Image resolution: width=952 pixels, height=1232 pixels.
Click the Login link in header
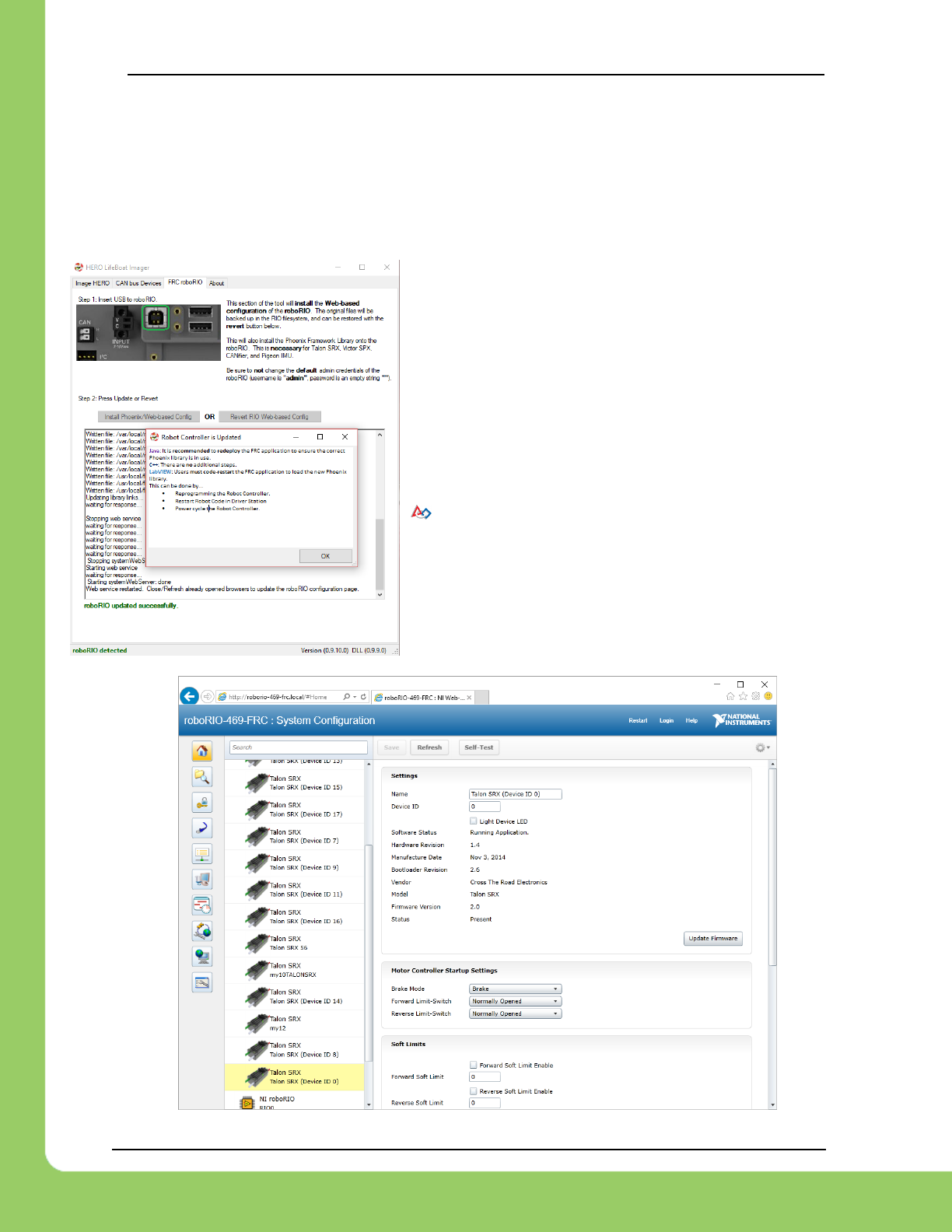point(667,720)
